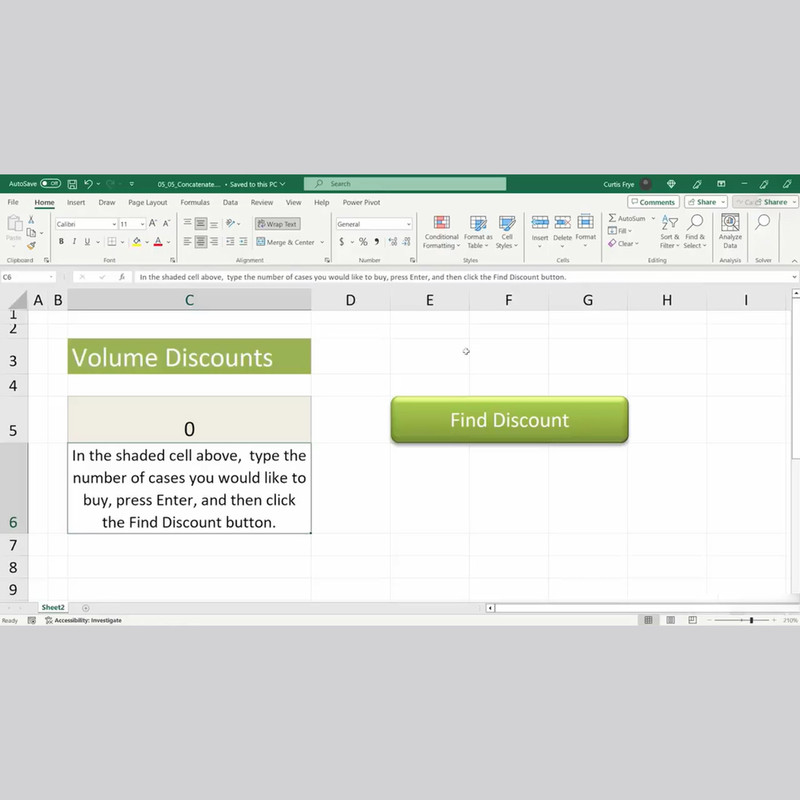Image resolution: width=800 pixels, height=800 pixels.
Task: Open the Merge & Center dropdown arrow
Action: 322,242
